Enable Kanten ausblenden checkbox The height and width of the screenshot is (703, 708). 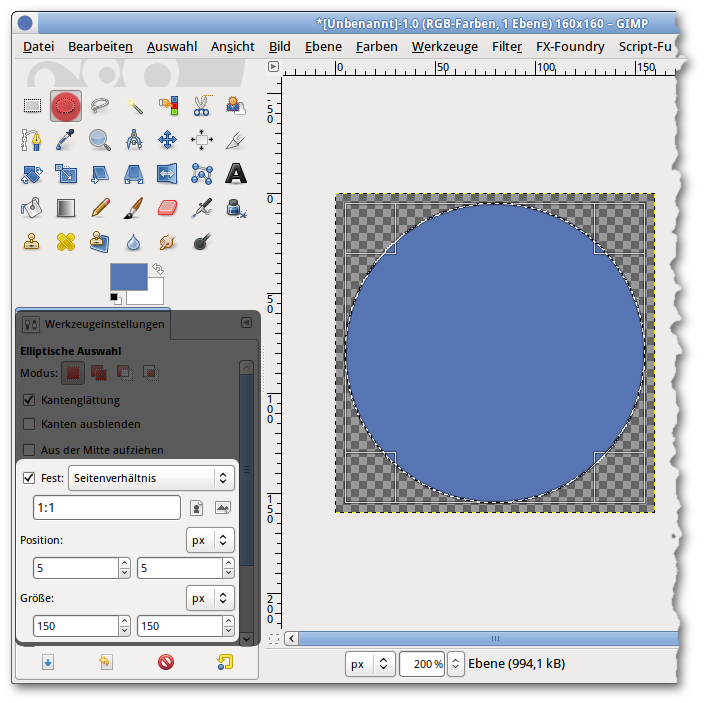tap(29, 424)
